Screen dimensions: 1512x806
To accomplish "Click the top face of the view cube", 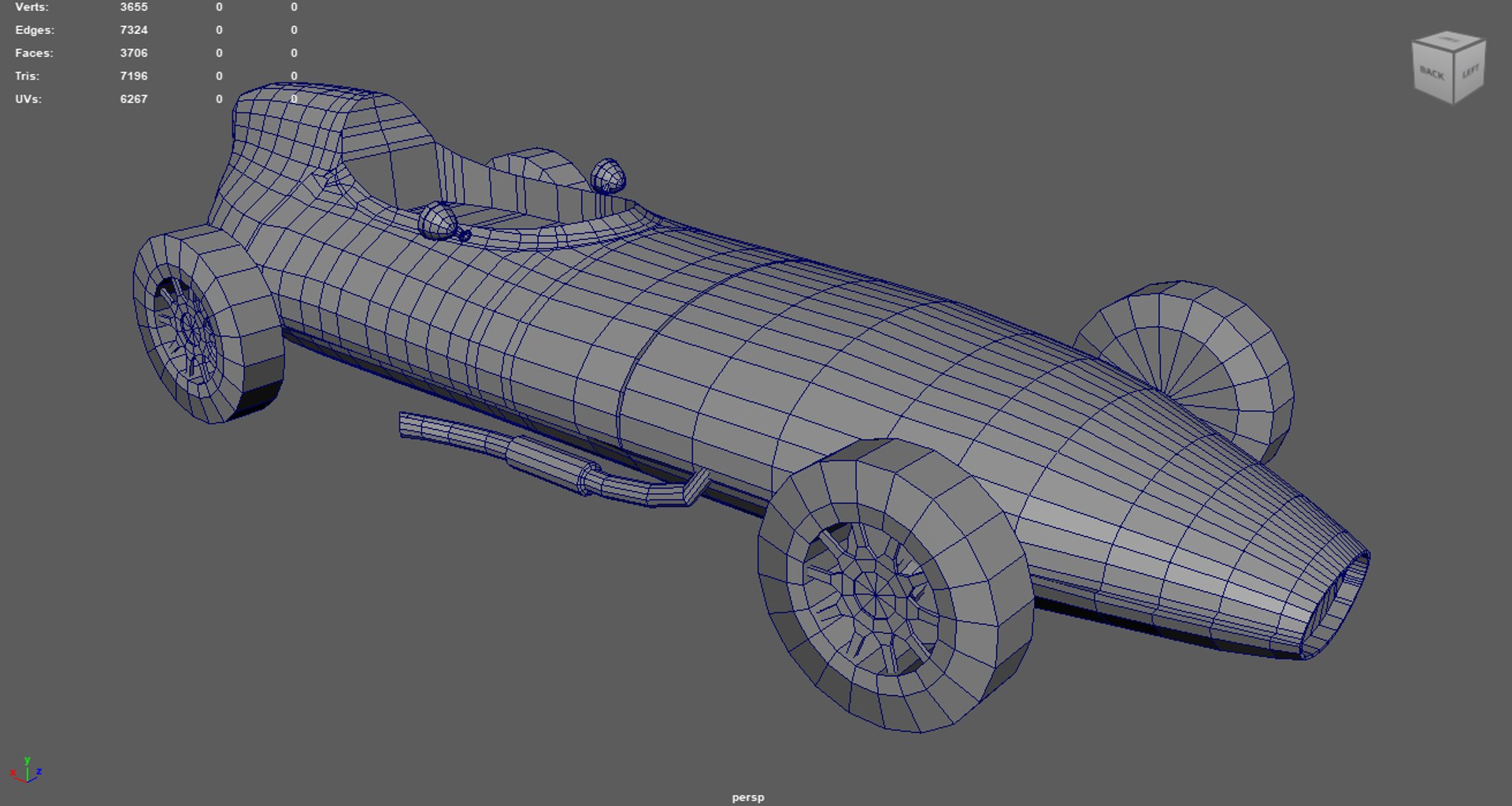I will click(1449, 39).
